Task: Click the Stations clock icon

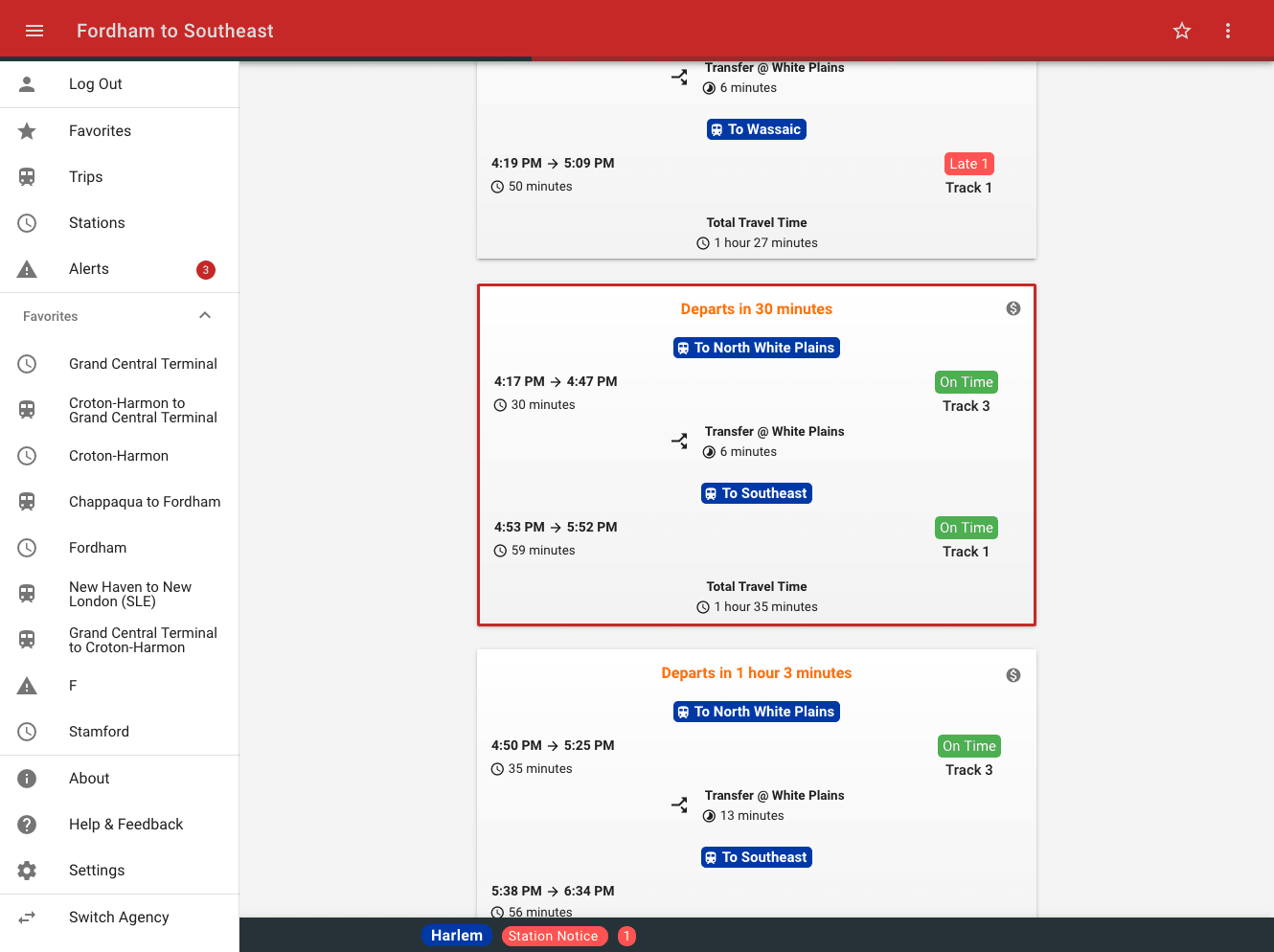Action: tap(27, 223)
